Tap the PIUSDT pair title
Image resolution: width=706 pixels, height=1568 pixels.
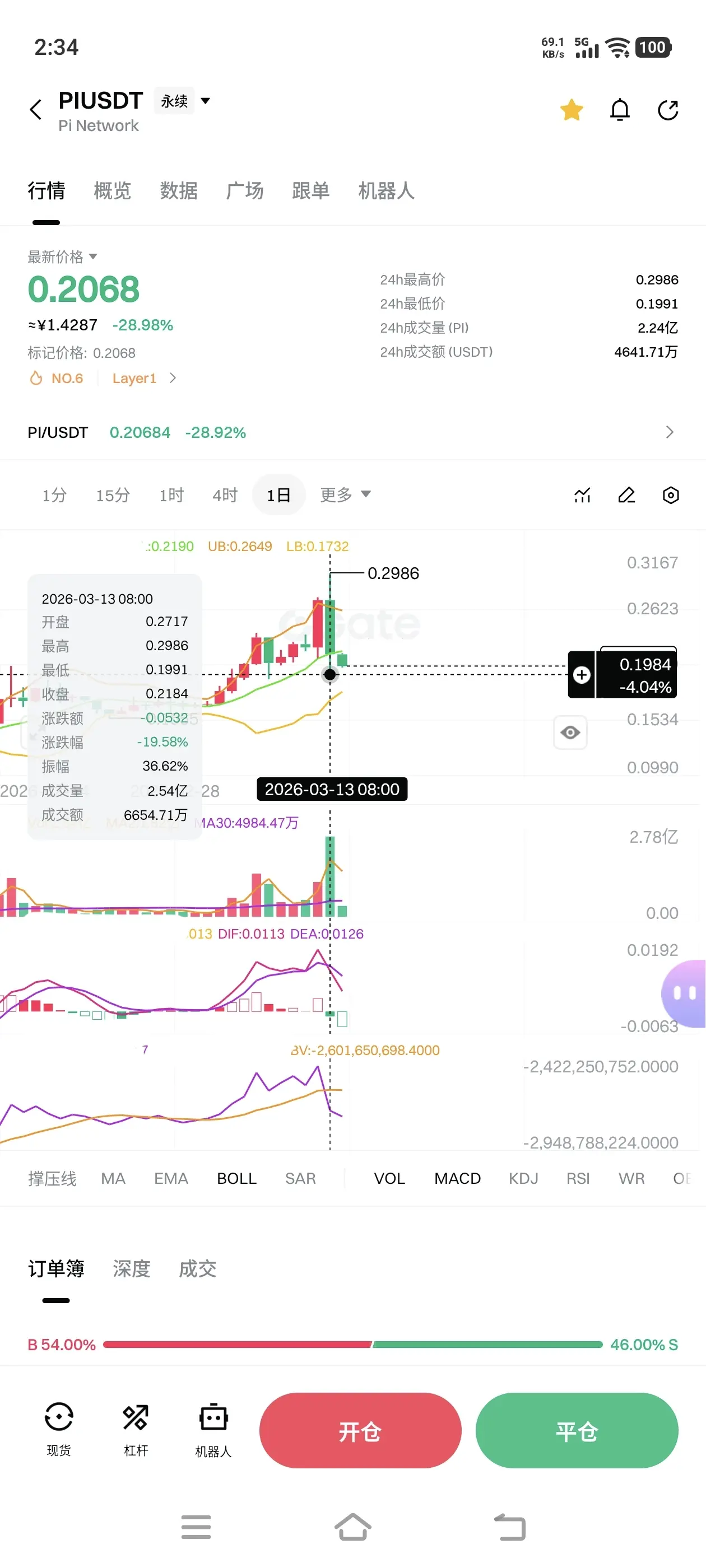click(100, 100)
